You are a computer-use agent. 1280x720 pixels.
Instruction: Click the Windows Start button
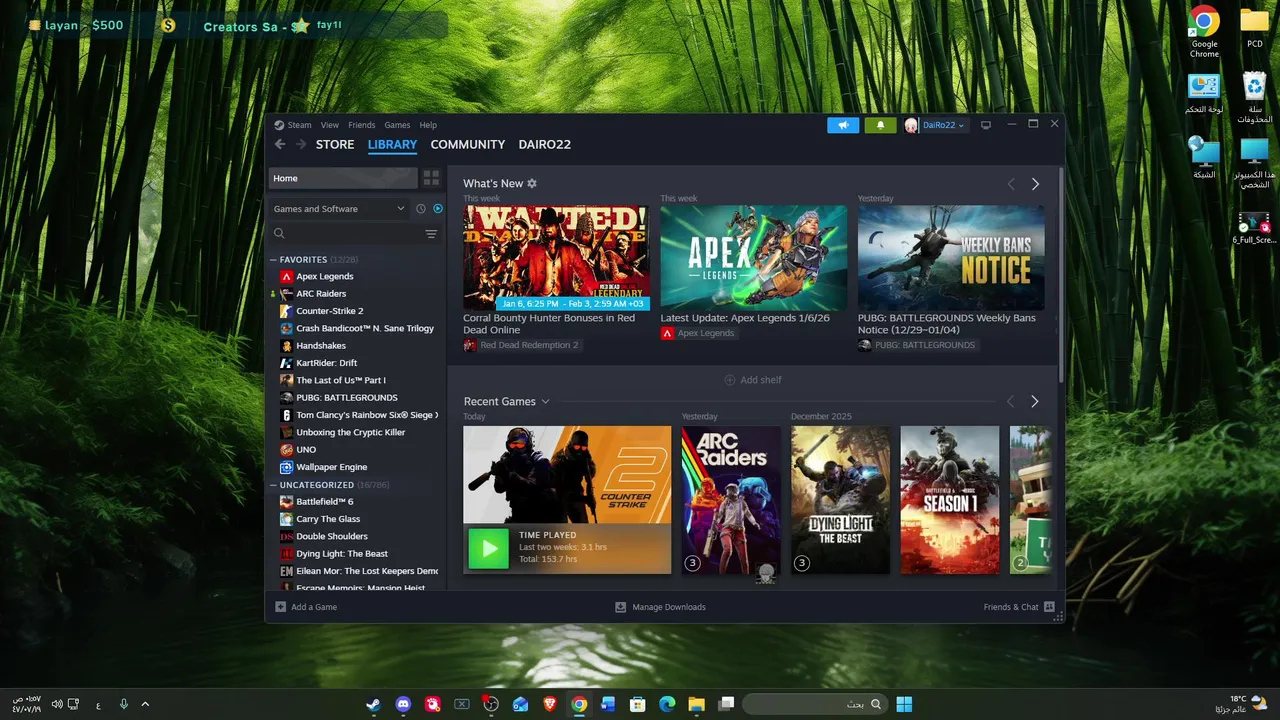[904, 704]
